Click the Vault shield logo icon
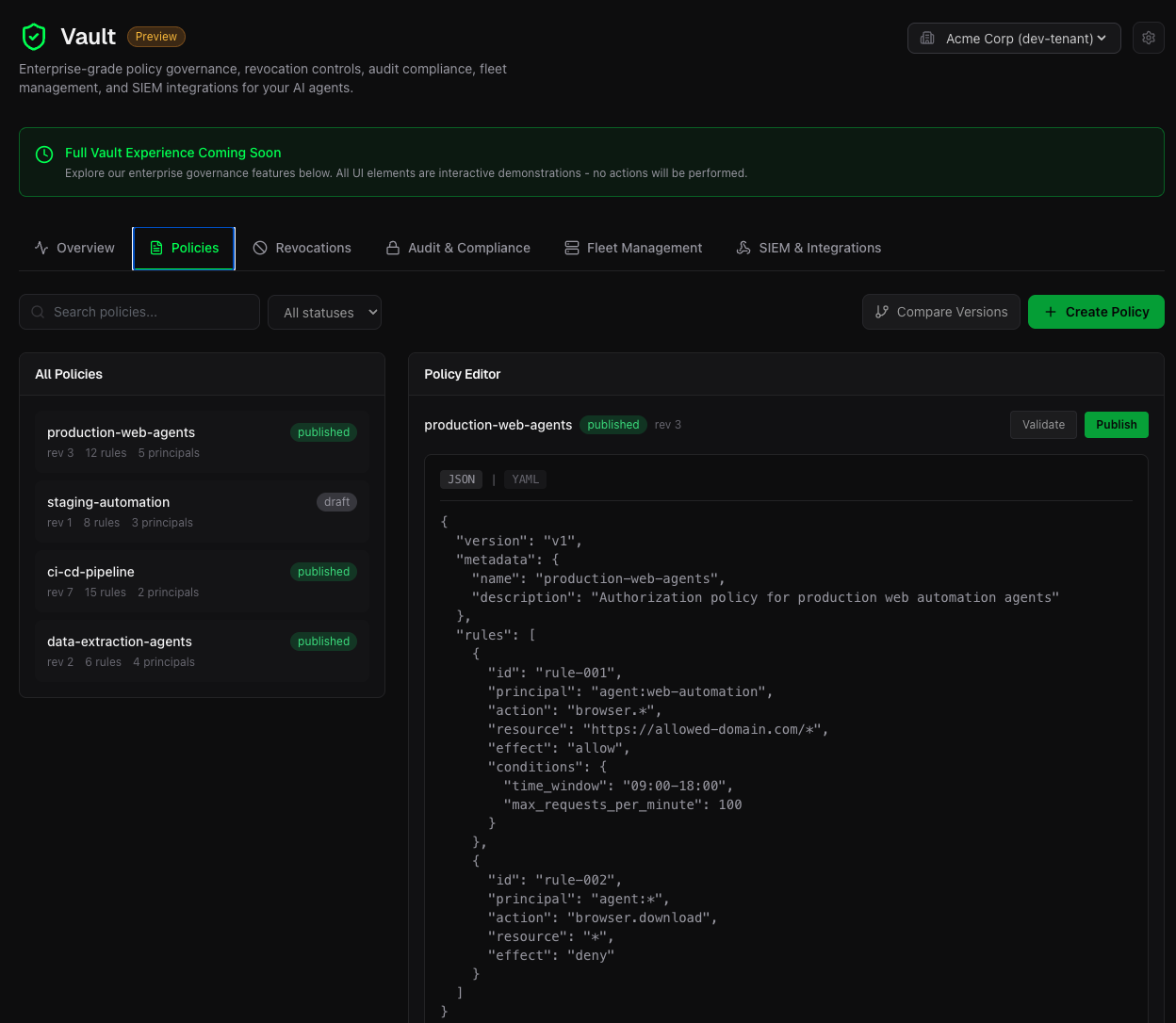Screen dimensions: 1176x1023 (34, 37)
